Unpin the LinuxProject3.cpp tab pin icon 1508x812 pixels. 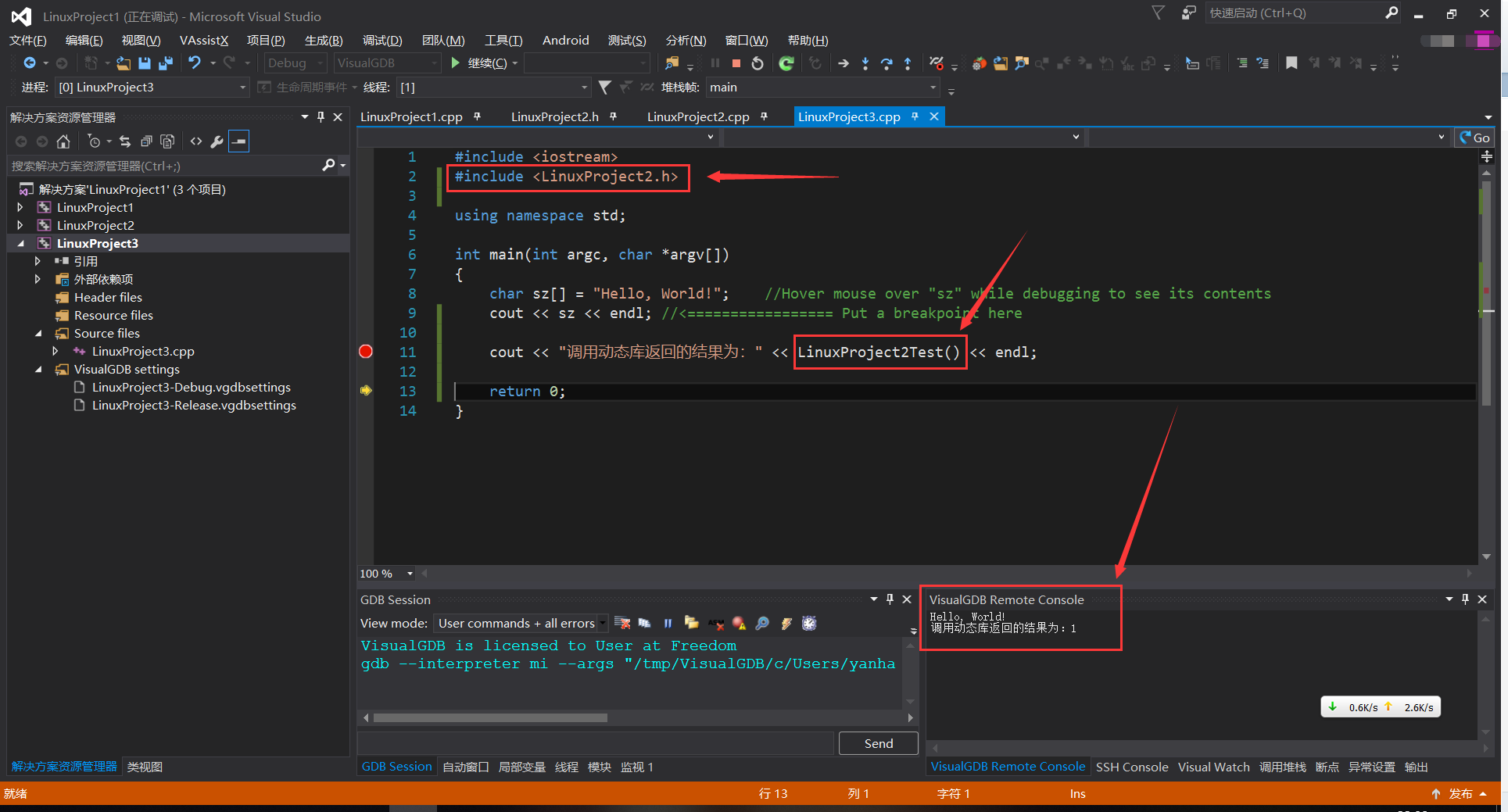(914, 116)
